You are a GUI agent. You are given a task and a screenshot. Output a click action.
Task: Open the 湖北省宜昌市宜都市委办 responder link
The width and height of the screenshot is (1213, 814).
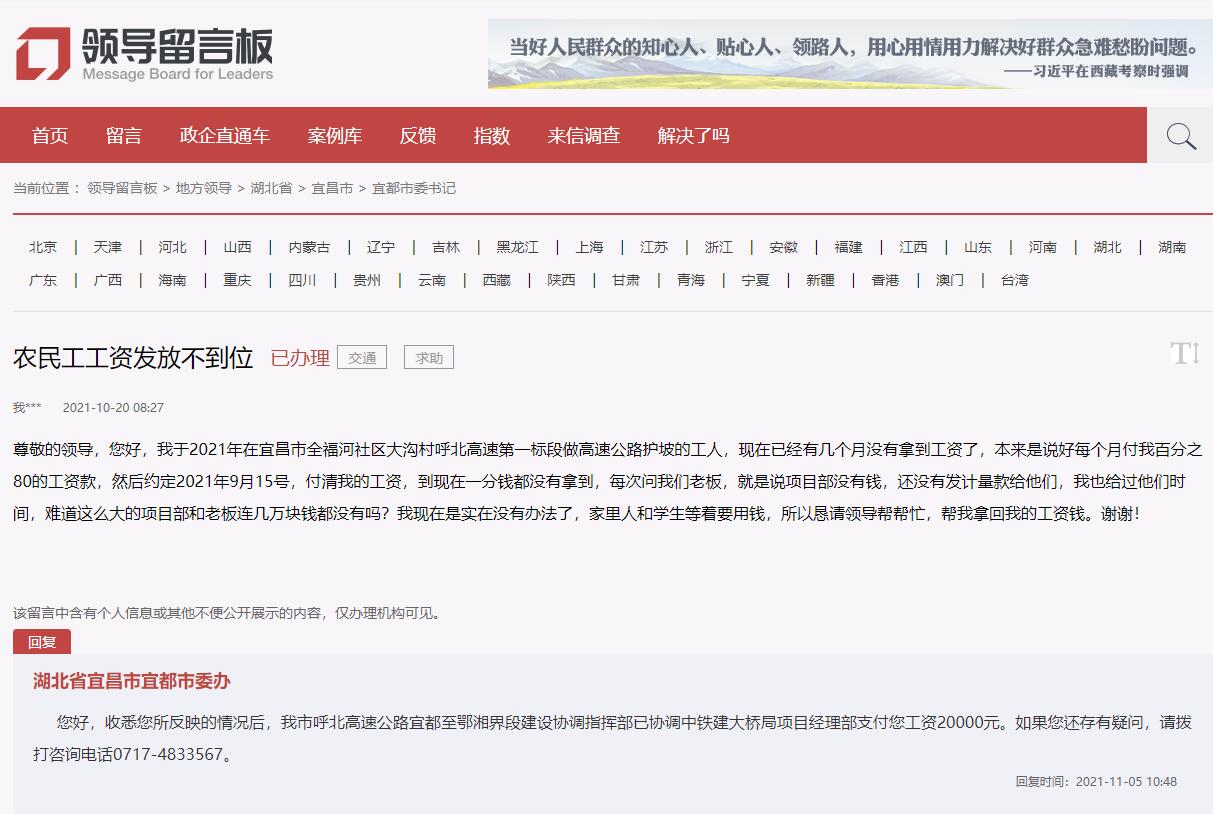[132, 681]
